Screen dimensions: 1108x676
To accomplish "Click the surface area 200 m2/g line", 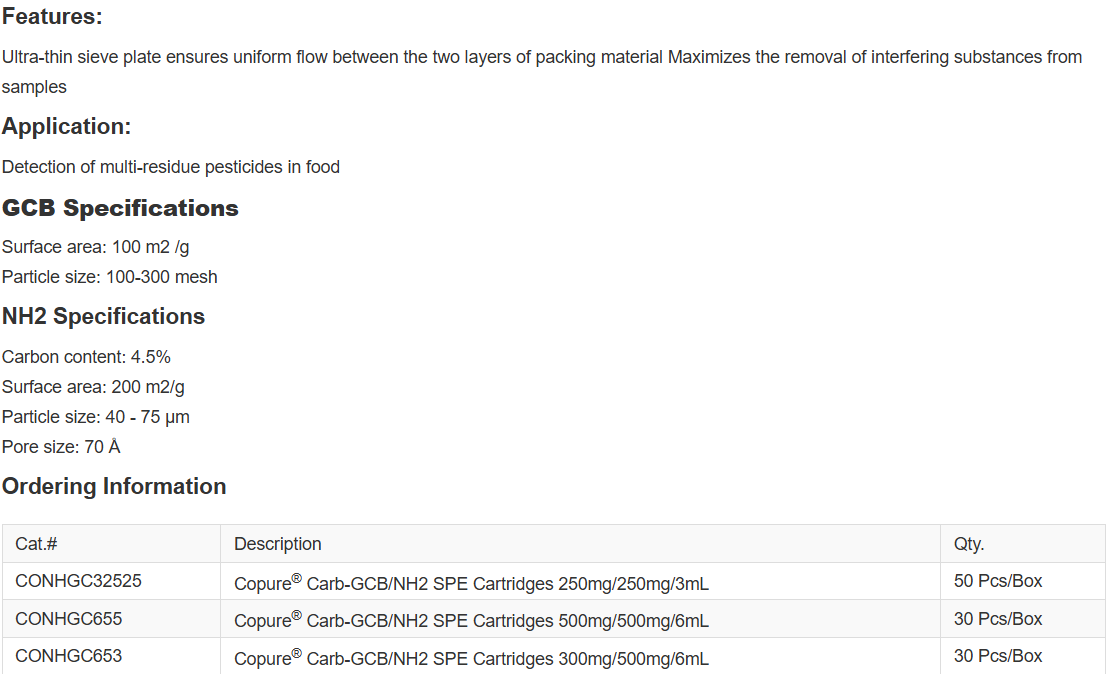I will tap(93, 387).
